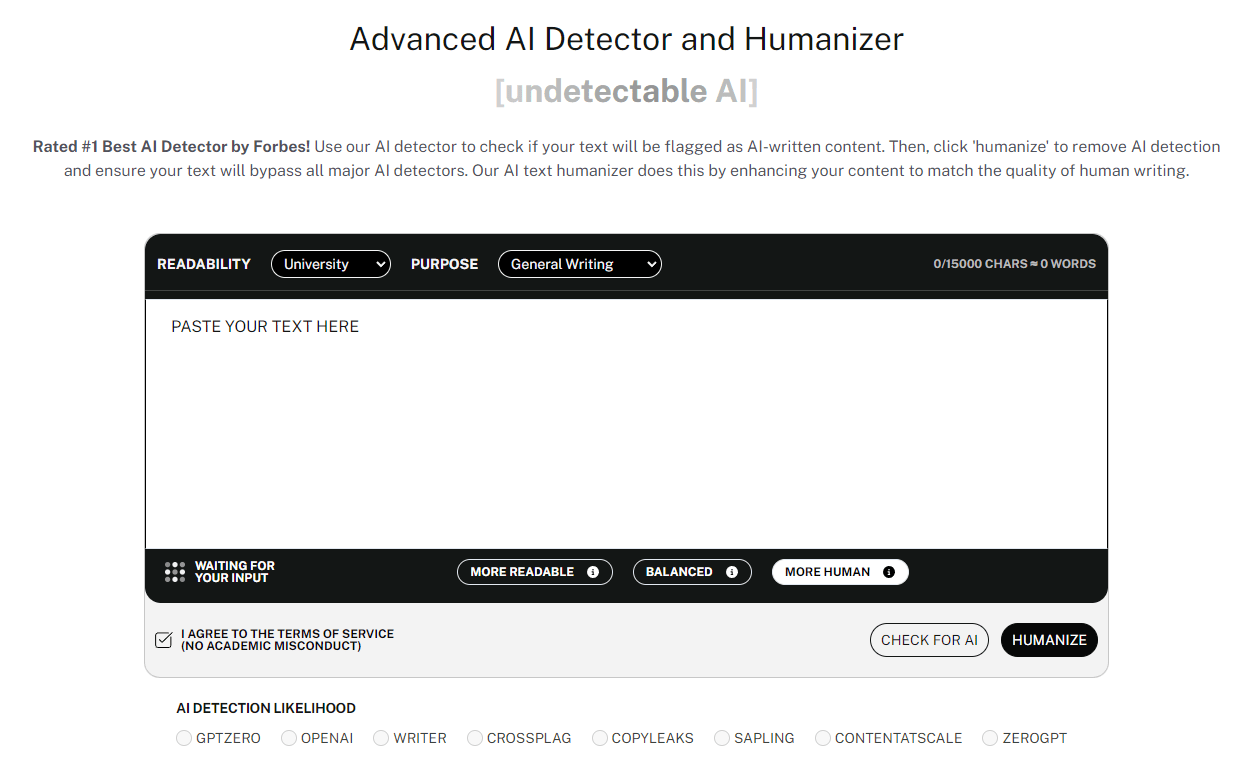Click the I Agree to the Terms text
1248x759 pixels.
click(x=288, y=640)
